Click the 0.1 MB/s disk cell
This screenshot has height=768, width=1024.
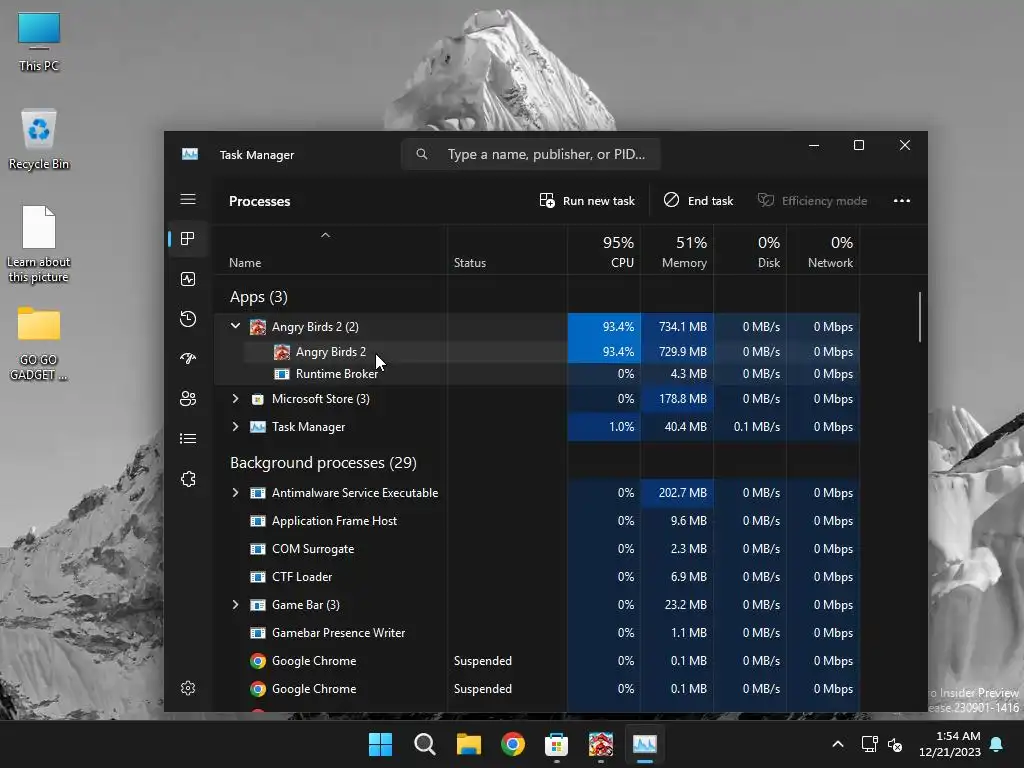pyautogui.click(x=750, y=427)
